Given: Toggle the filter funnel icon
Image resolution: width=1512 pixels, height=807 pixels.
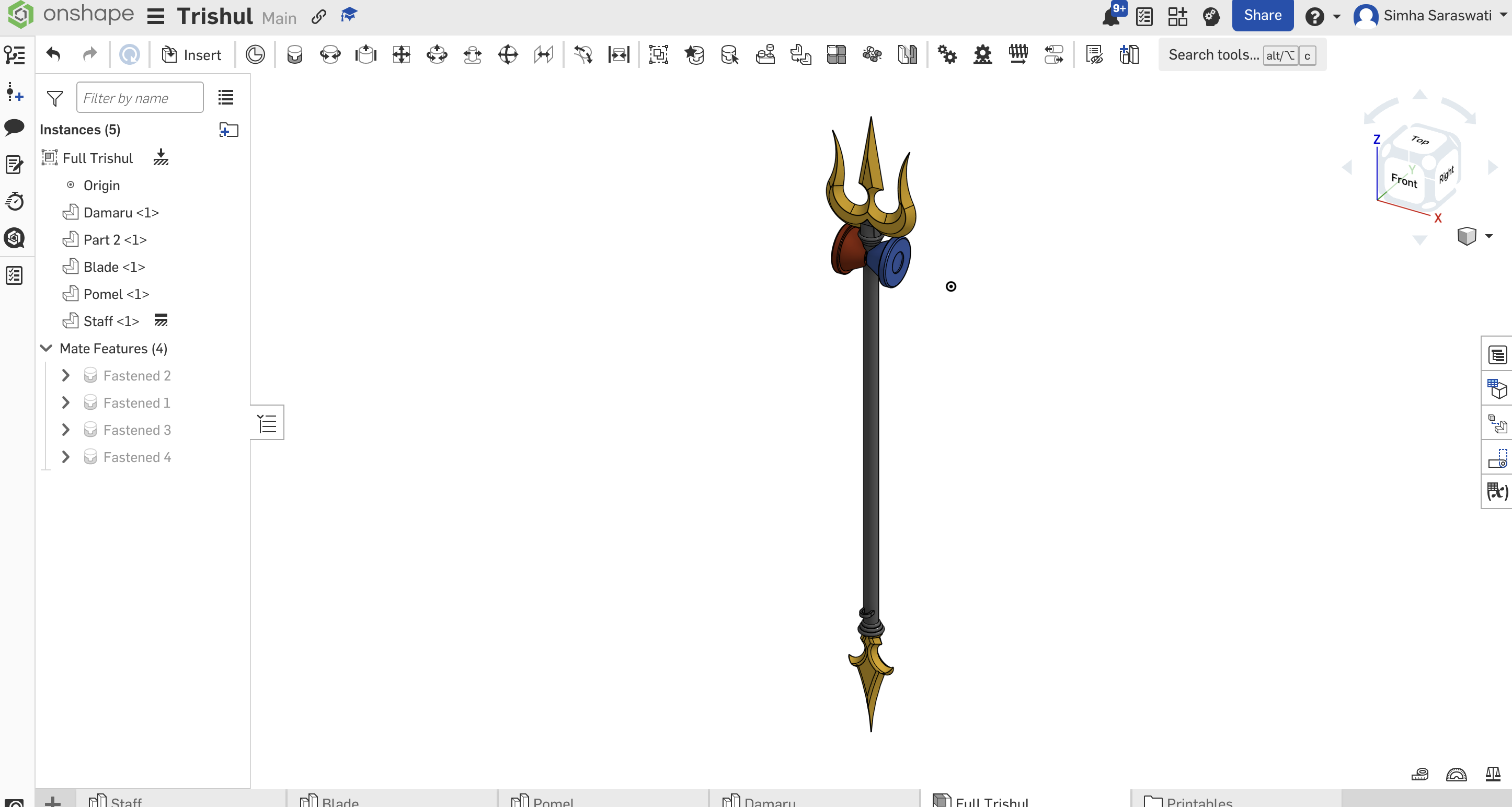Looking at the screenshot, I should pos(54,98).
